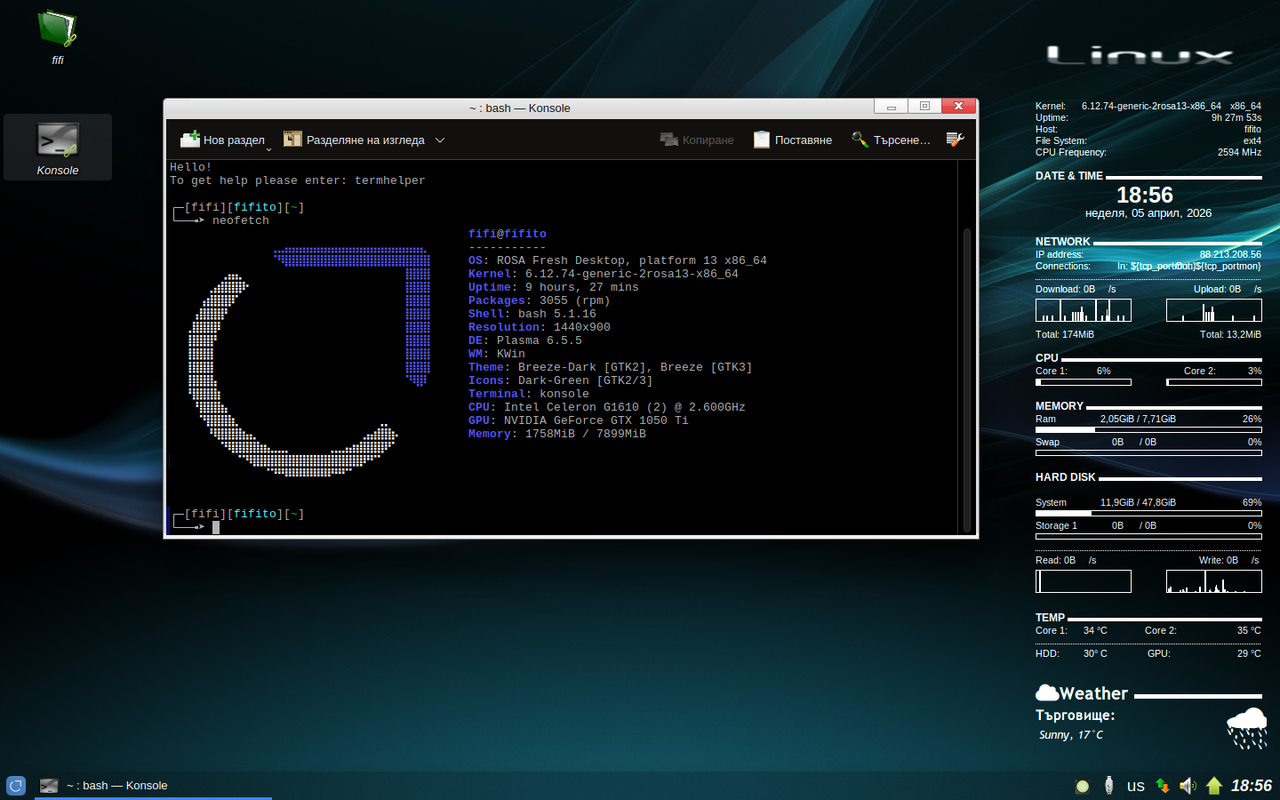Image resolution: width=1280 pixels, height=800 pixels.
Task: Click the GPU temperature '29 °C'
Action: [1249, 654]
